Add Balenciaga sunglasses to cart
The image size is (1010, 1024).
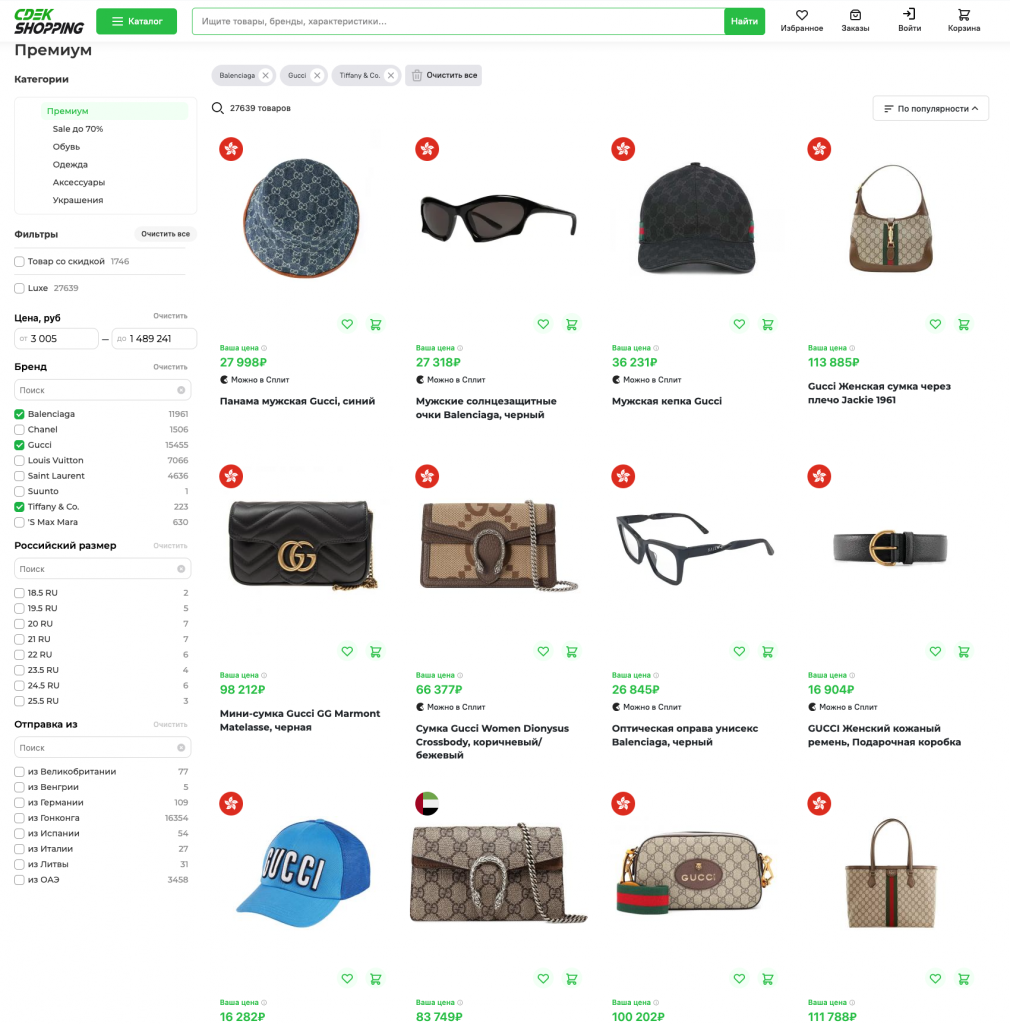pyautogui.click(x=571, y=324)
